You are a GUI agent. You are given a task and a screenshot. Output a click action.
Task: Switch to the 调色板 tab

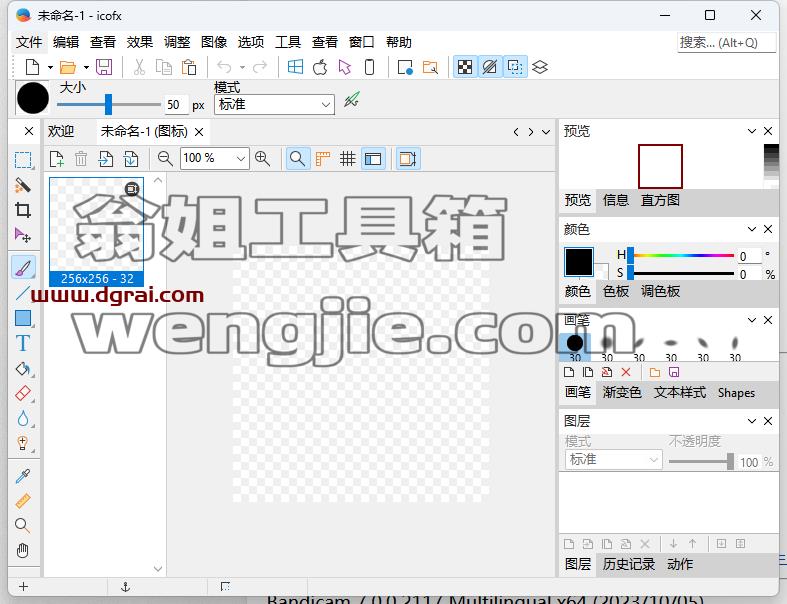point(660,291)
